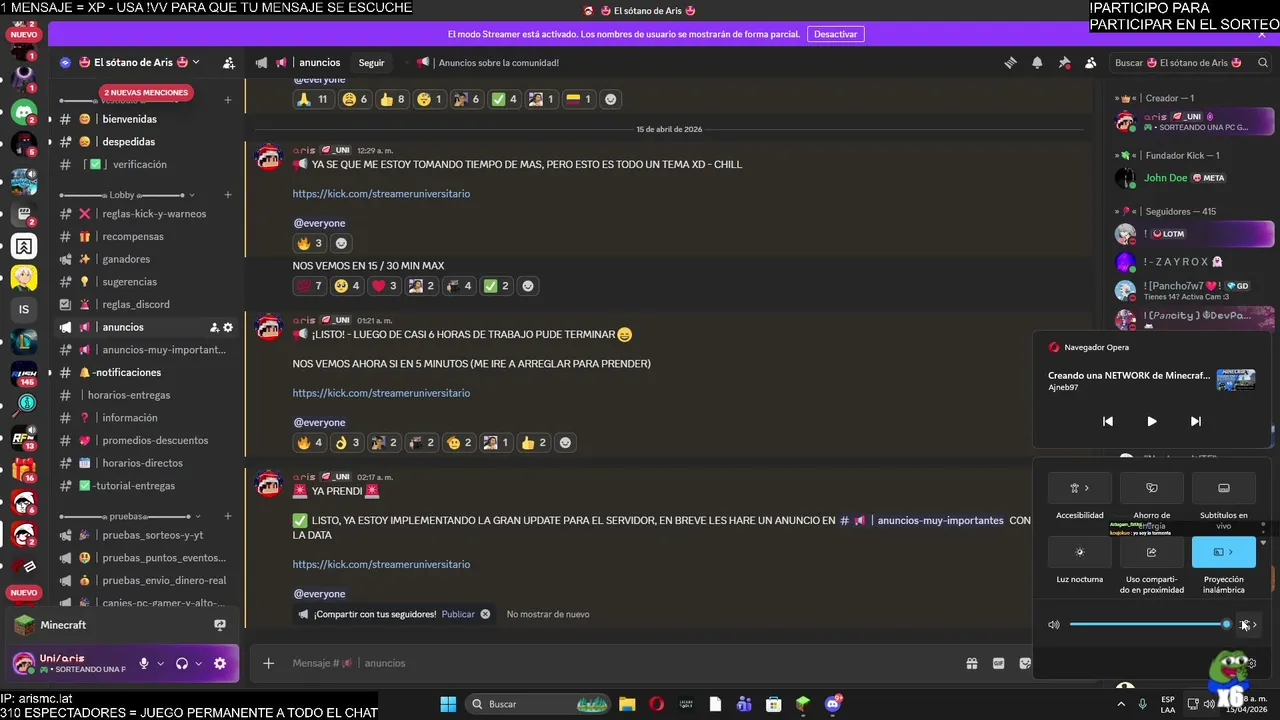Toggle thumbs up reaction with count 8
Image resolution: width=1280 pixels, height=720 pixels.
coord(392,99)
